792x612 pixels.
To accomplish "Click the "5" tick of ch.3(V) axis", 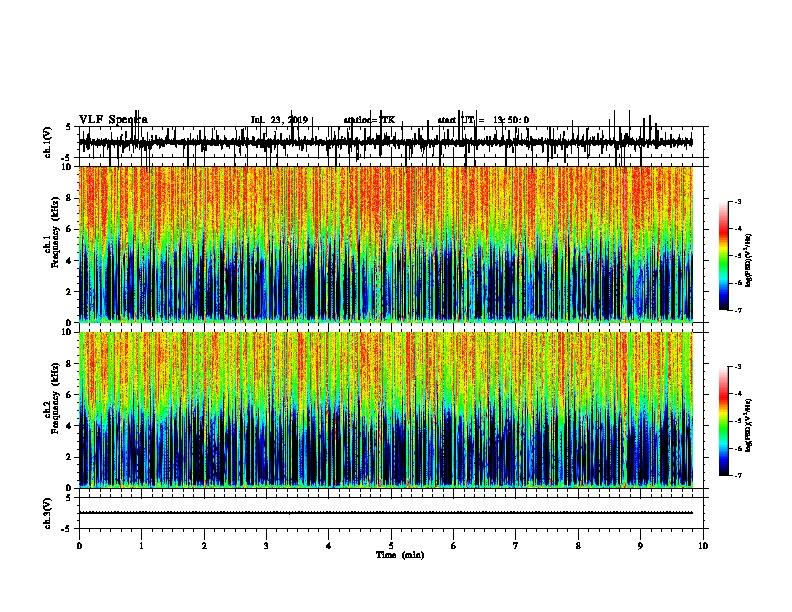I will pyautogui.click(x=70, y=498).
